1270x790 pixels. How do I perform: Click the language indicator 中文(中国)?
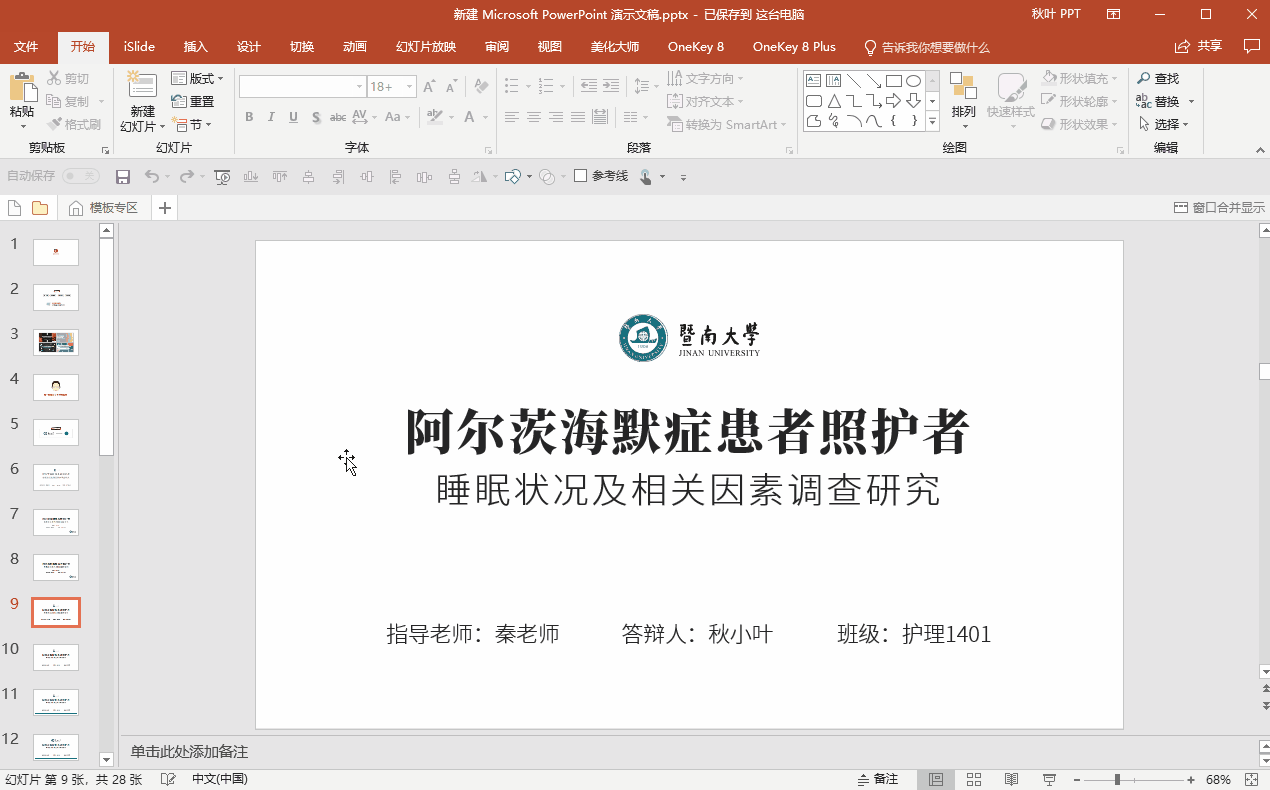click(x=219, y=779)
